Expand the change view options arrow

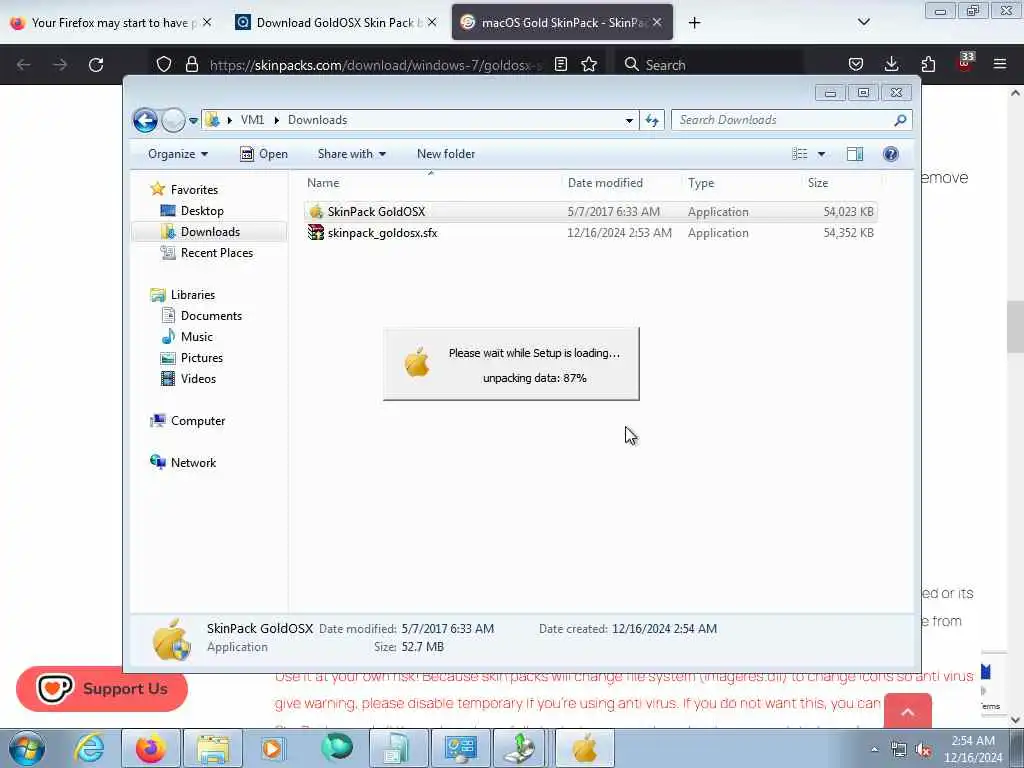coord(822,154)
